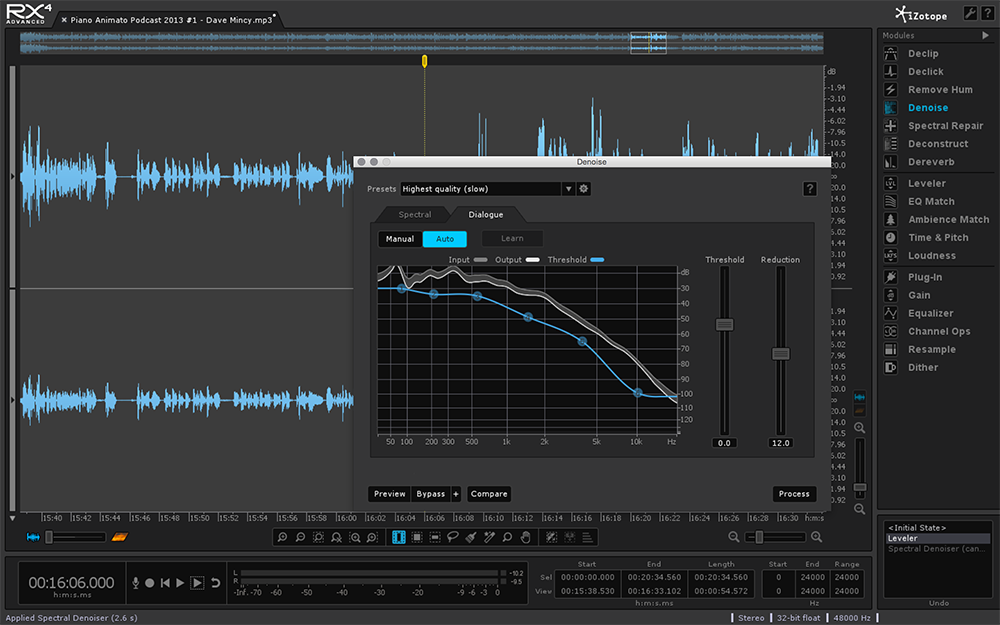Click the Denoise dialog help question mark
Screen dimensions: 1000x625
pyautogui.click(x=809, y=189)
